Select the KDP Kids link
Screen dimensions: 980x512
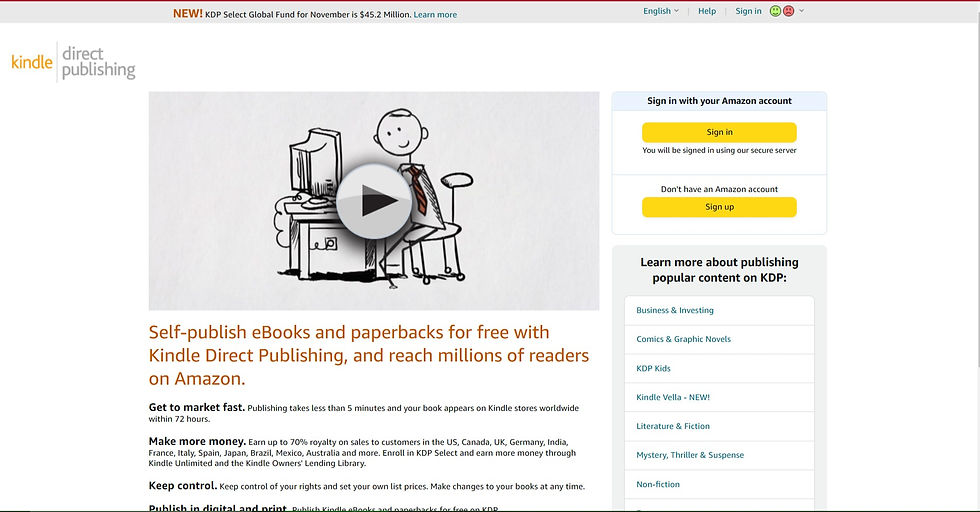click(653, 368)
